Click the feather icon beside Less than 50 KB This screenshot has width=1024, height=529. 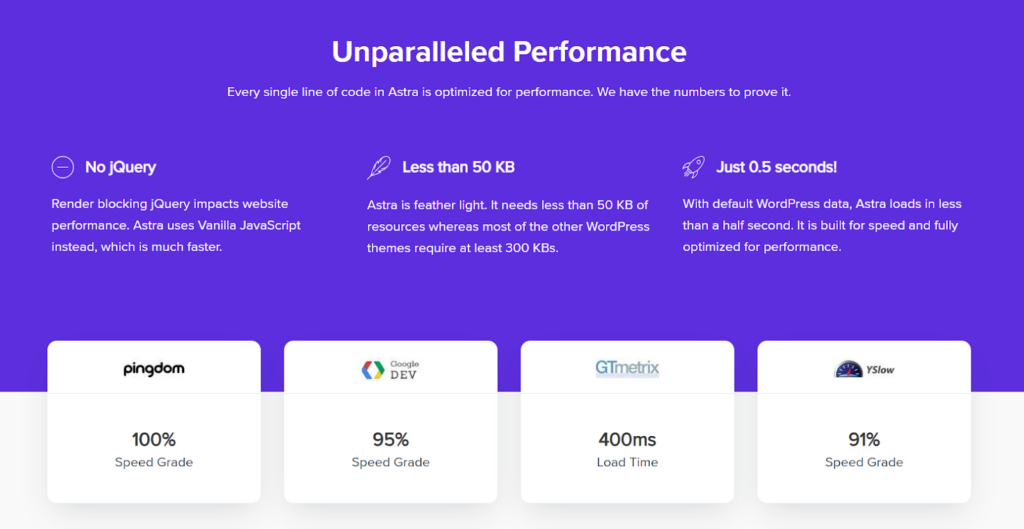(x=379, y=167)
